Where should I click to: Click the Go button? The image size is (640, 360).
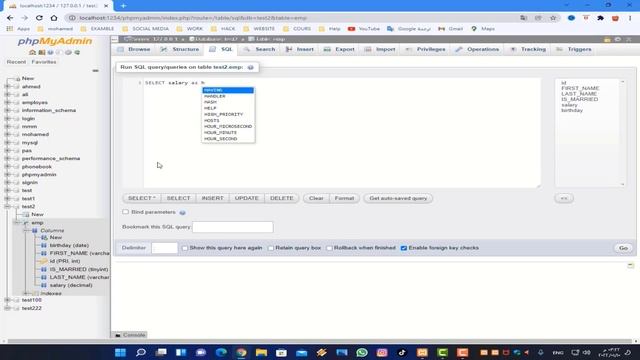[623, 248]
